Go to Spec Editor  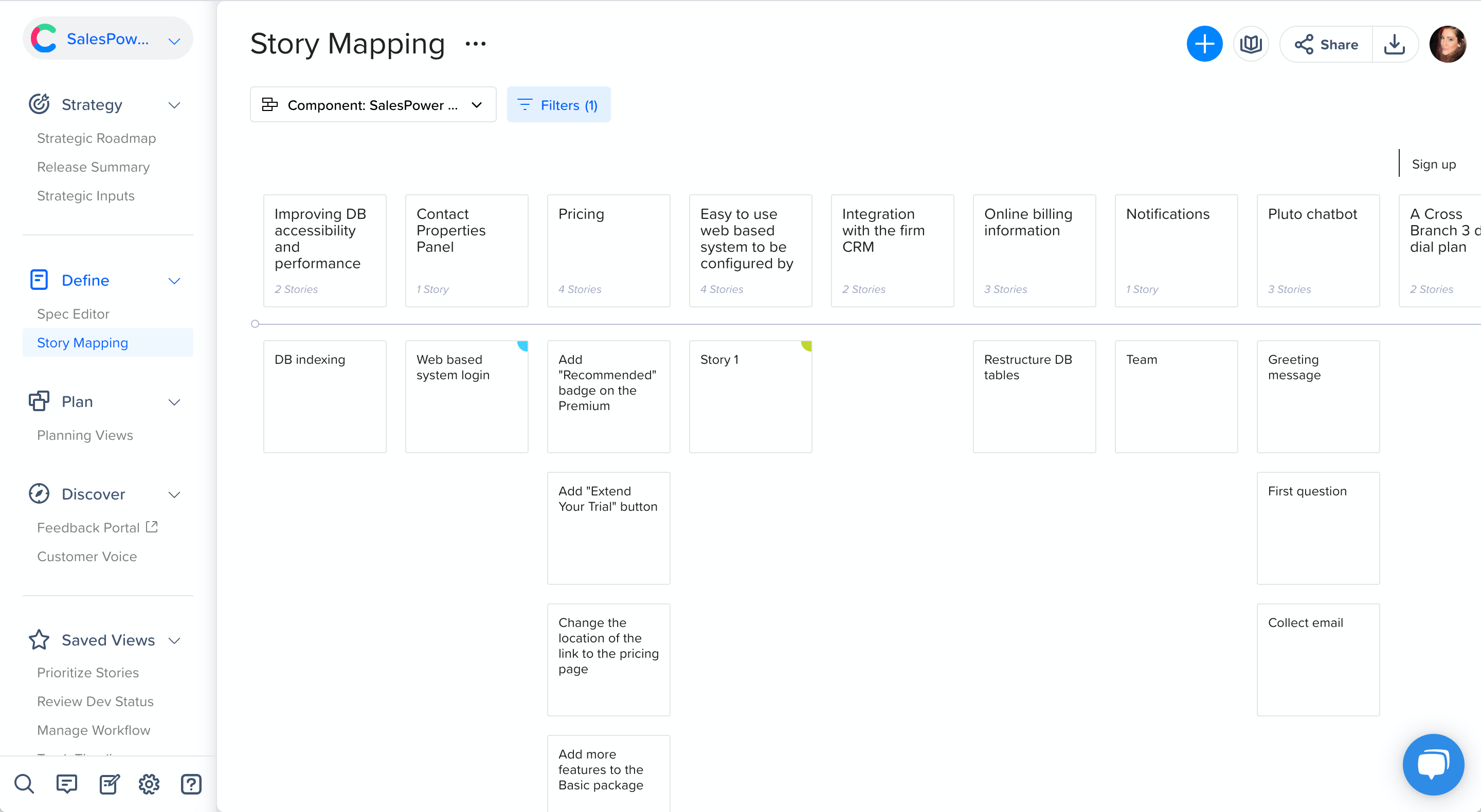pyautogui.click(x=73, y=314)
